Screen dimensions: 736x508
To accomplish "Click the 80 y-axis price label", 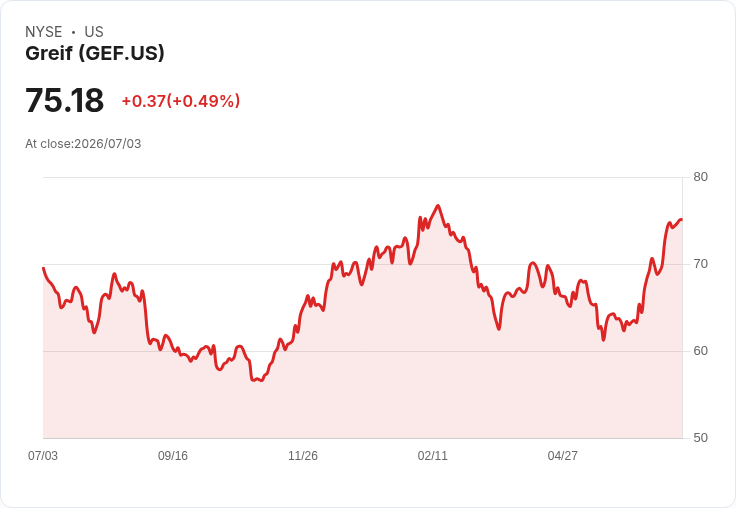I will pyautogui.click(x=700, y=177).
